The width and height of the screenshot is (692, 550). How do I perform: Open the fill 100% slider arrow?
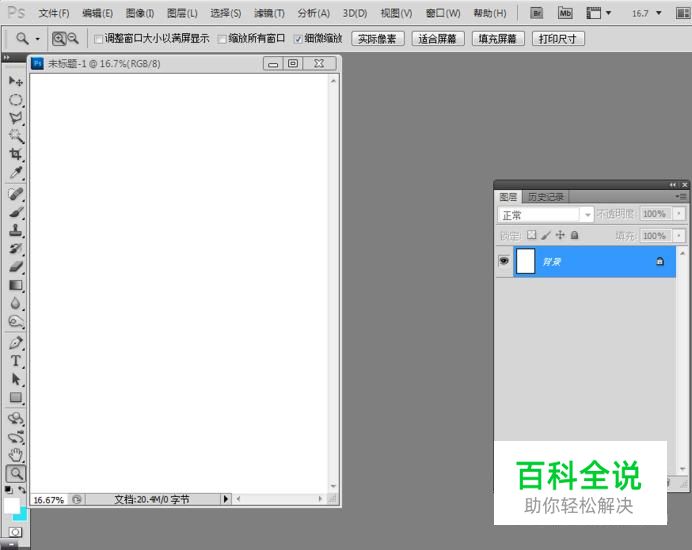(679, 236)
